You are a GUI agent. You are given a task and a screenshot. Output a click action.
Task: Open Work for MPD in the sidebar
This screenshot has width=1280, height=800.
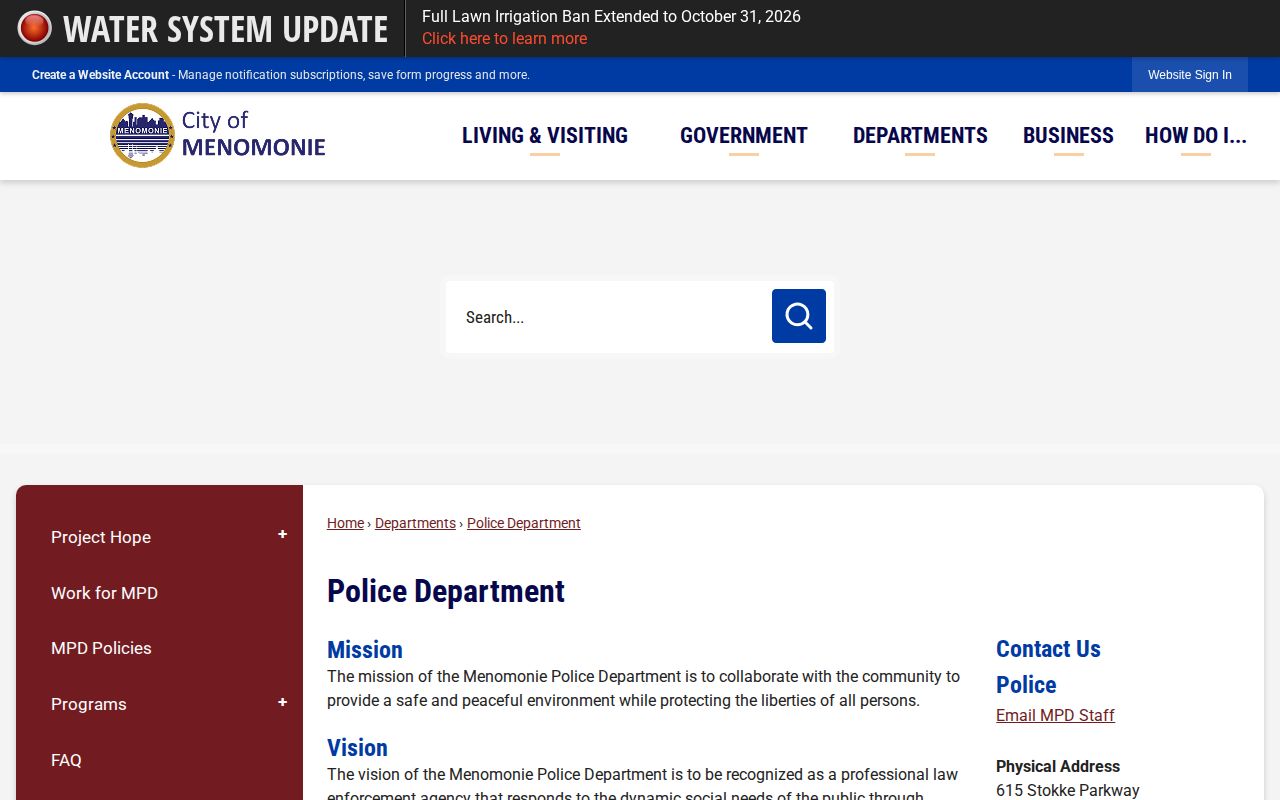click(104, 593)
